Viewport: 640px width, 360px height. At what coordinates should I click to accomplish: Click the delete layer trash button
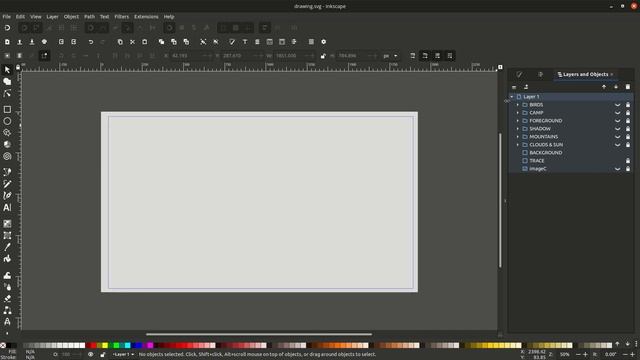coord(628,87)
